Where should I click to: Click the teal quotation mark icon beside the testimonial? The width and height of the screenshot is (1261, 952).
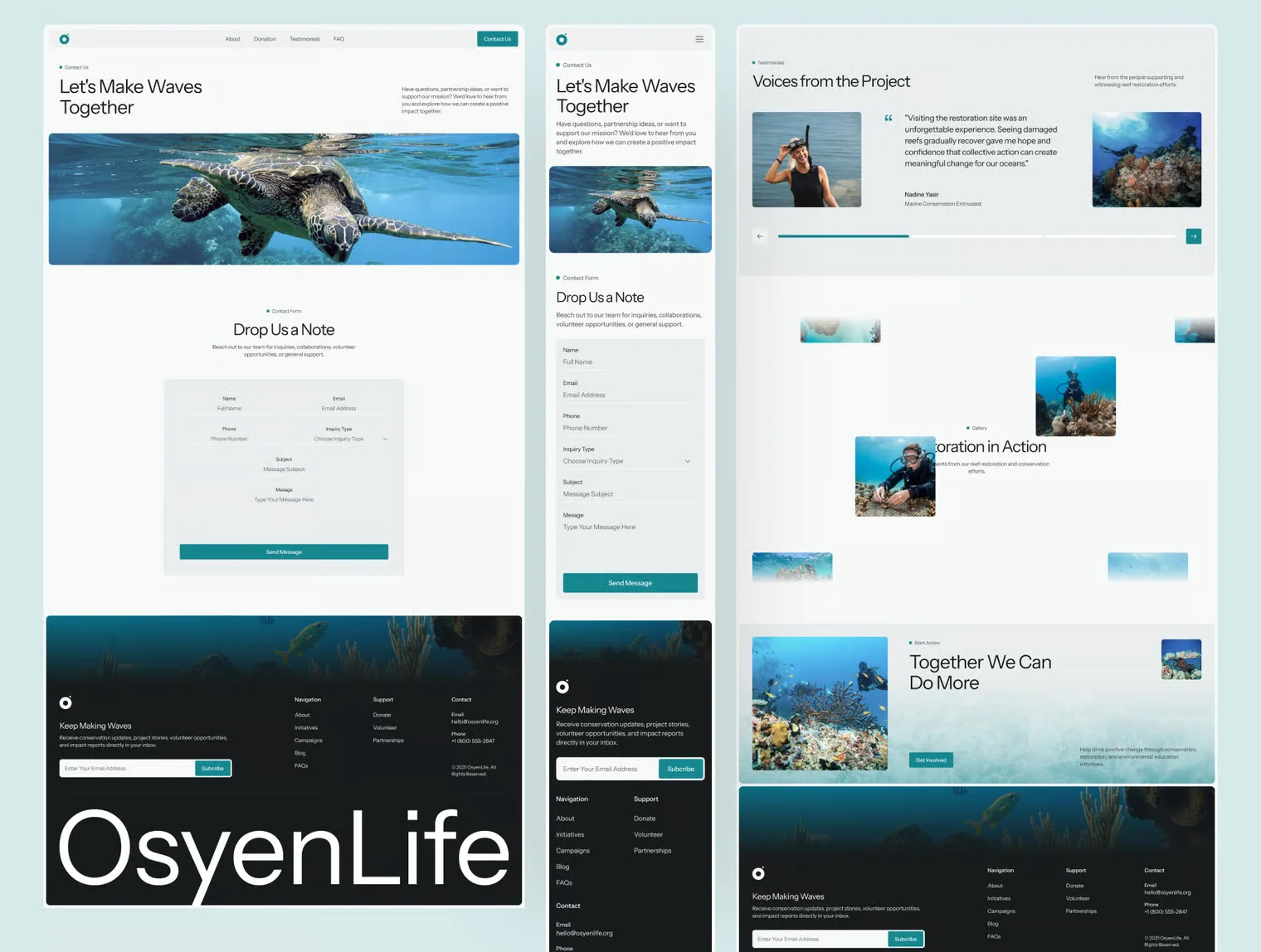pyautogui.click(x=889, y=119)
